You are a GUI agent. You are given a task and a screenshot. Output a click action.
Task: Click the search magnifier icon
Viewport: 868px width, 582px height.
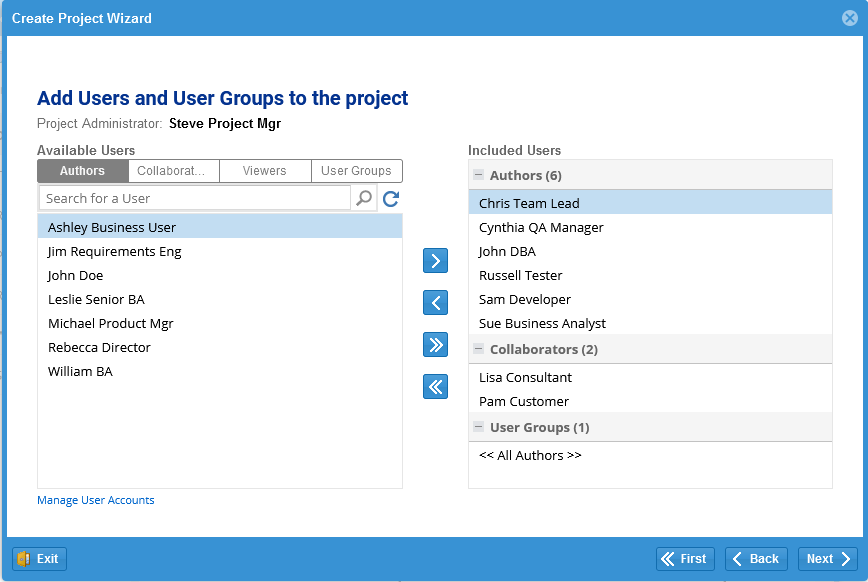click(x=364, y=198)
